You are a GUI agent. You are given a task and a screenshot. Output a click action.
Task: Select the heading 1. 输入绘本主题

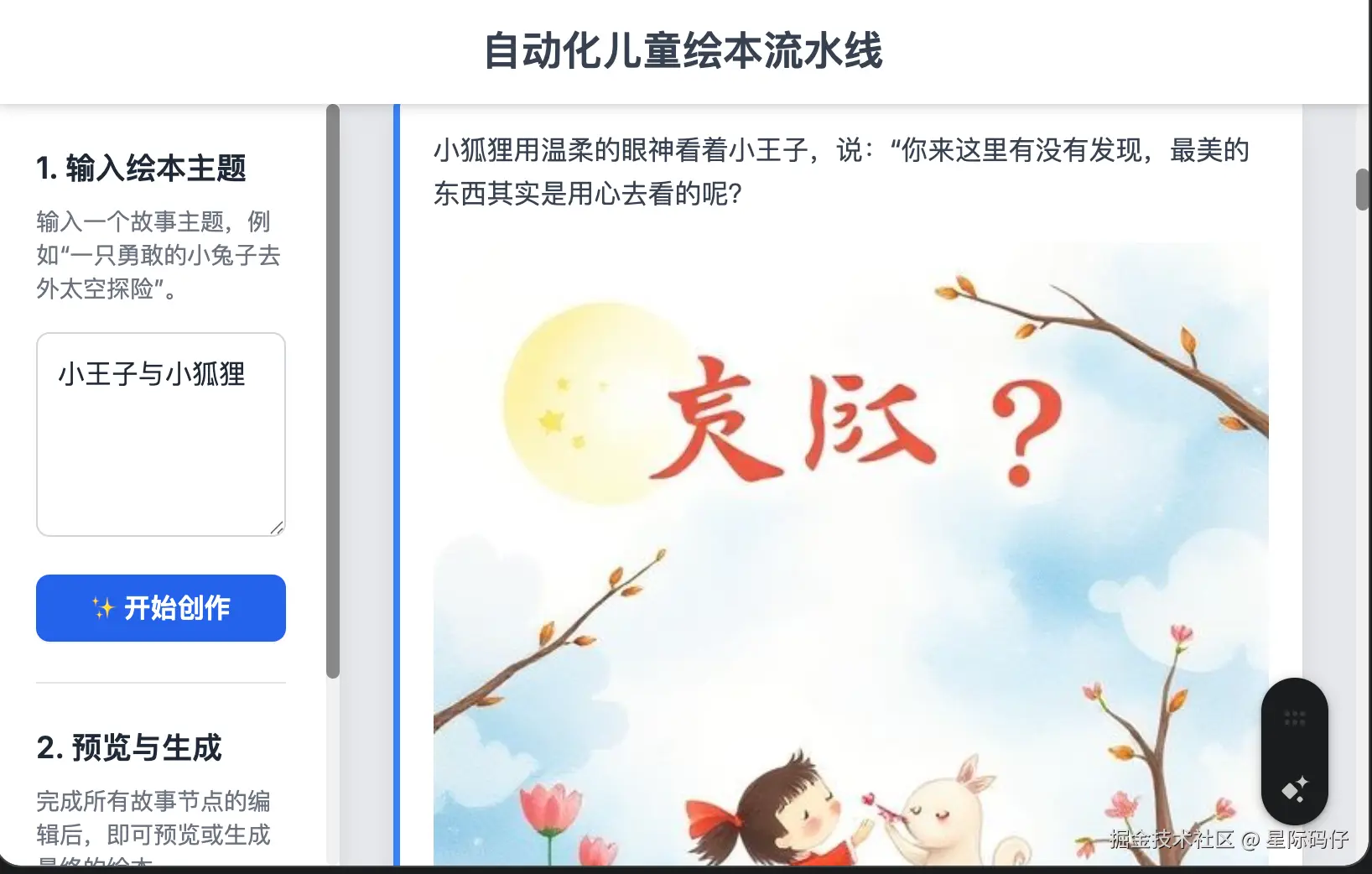coord(141,168)
